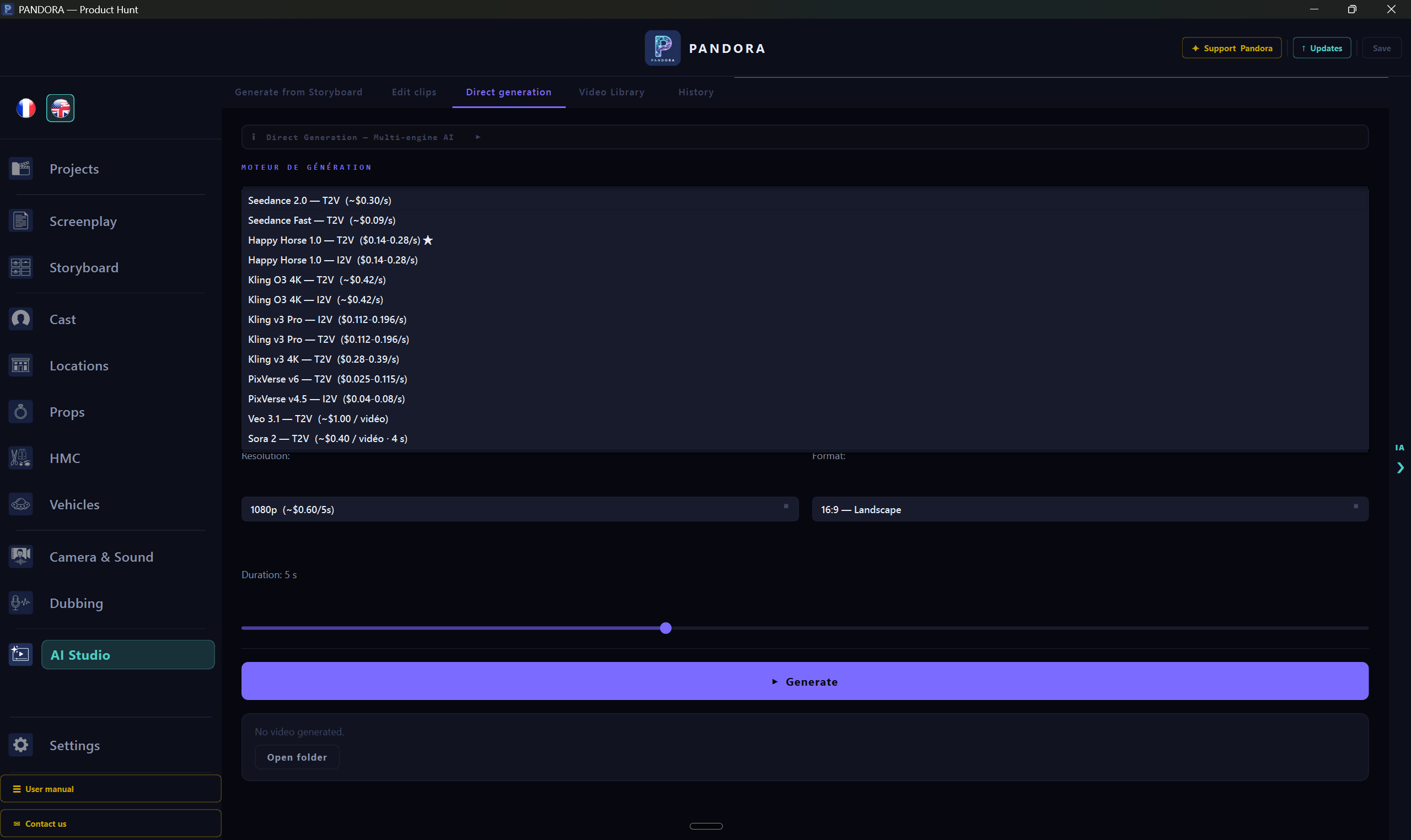This screenshot has height=840, width=1411.
Task: Click the Generate button
Action: [x=804, y=681]
